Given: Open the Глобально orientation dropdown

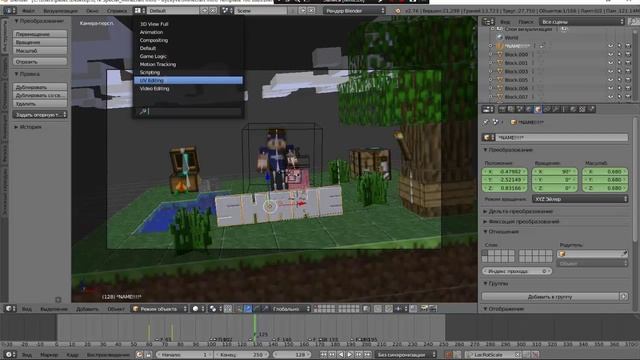Looking at the screenshot, I should click(x=291, y=309).
